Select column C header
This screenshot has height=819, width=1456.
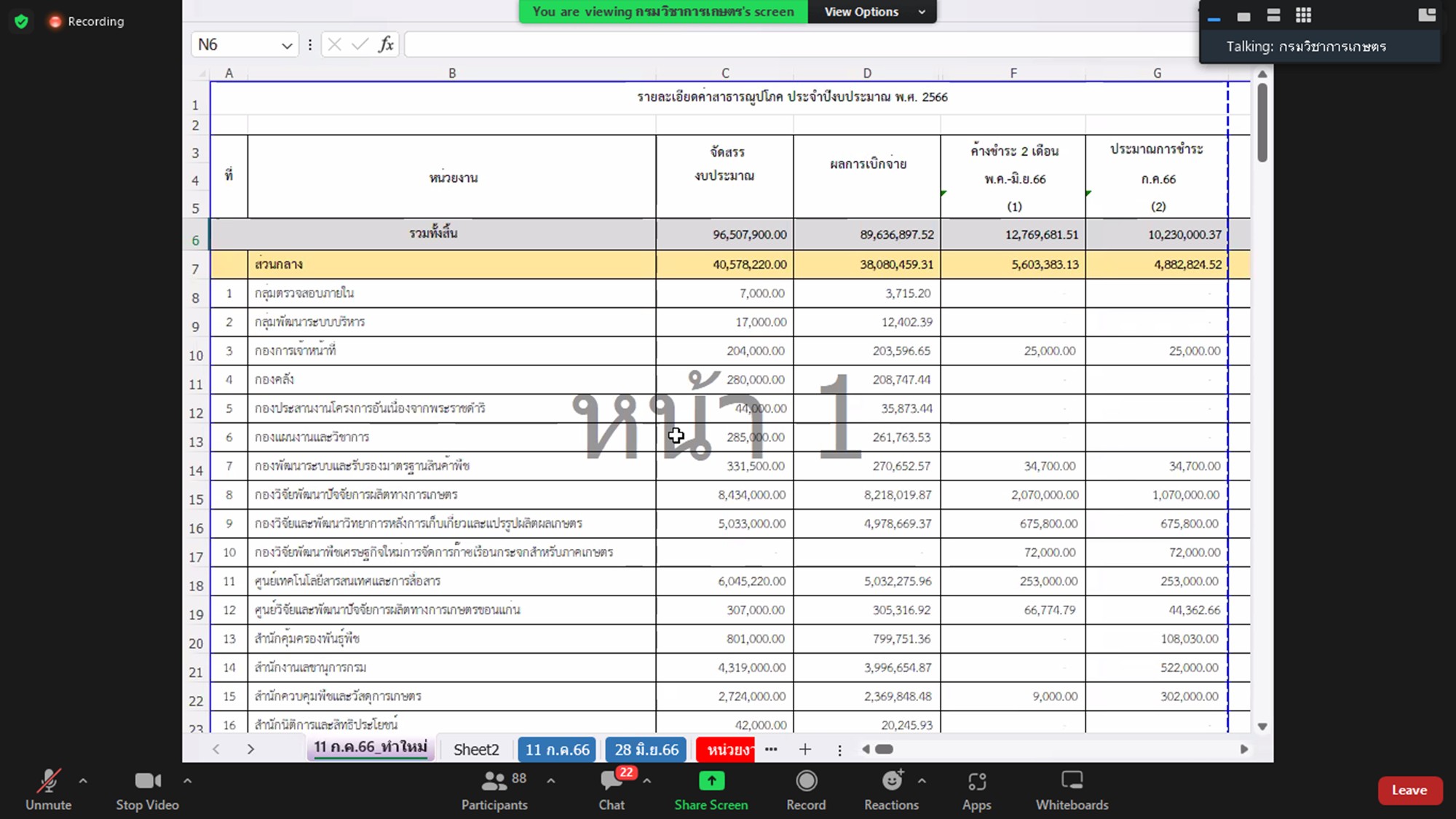(x=725, y=73)
